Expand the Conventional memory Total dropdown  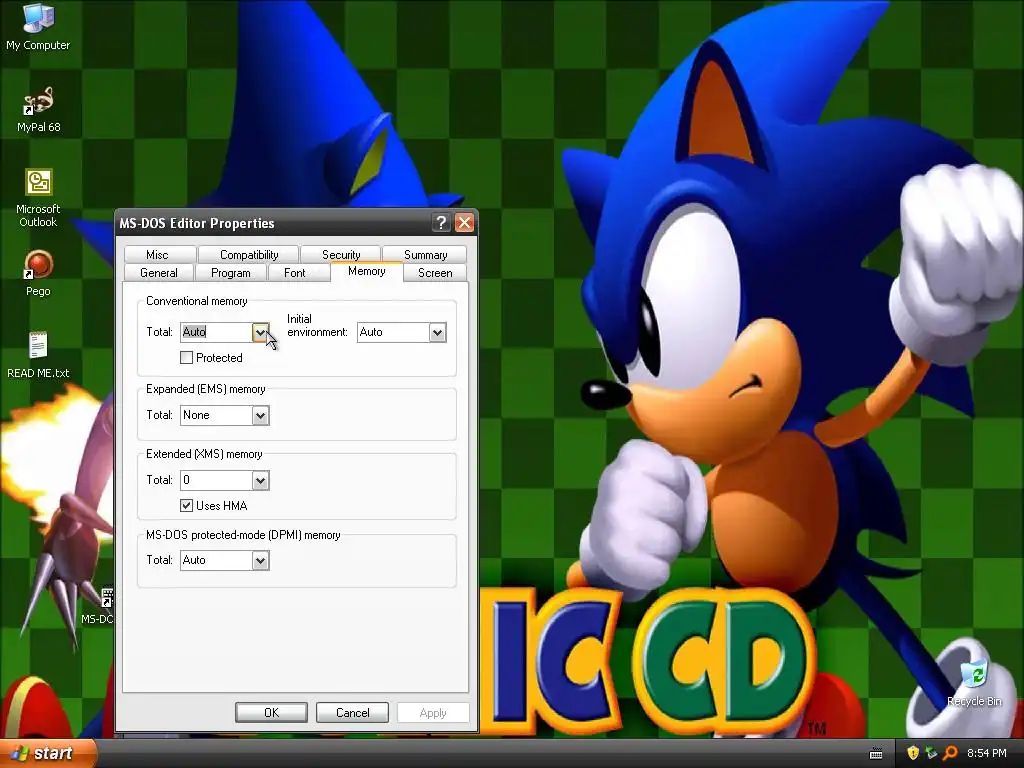(x=260, y=332)
